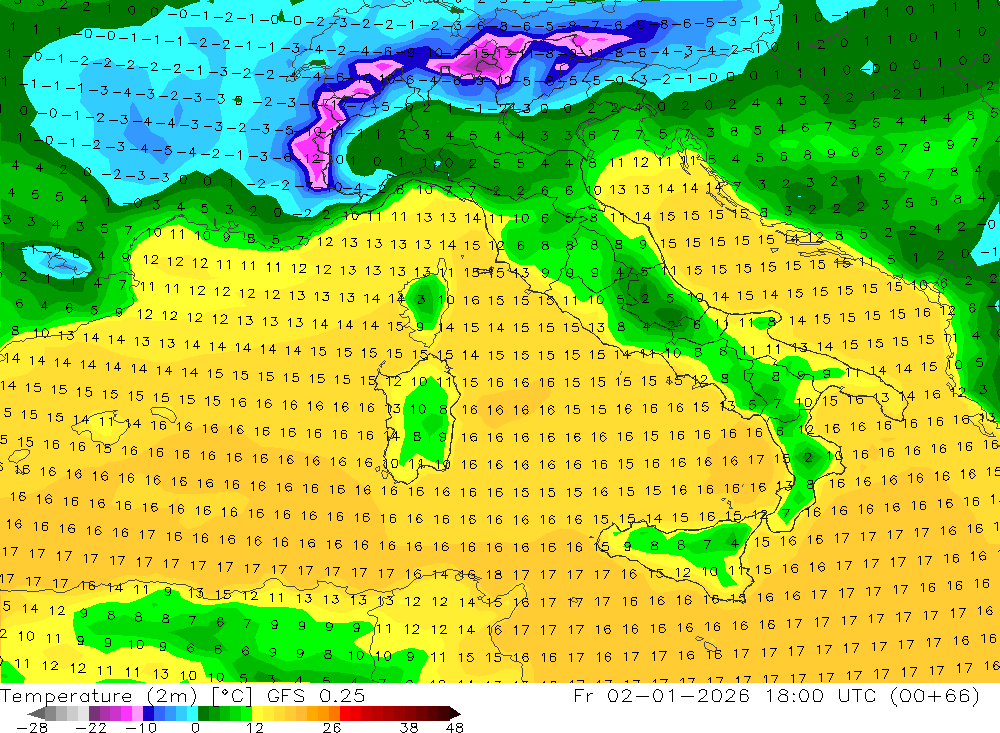Image resolution: width=1000 pixels, height=733 pixels.
Task: Click the dark maroon right arrow end of the colorbar
Action: click(x=454, y=713)
